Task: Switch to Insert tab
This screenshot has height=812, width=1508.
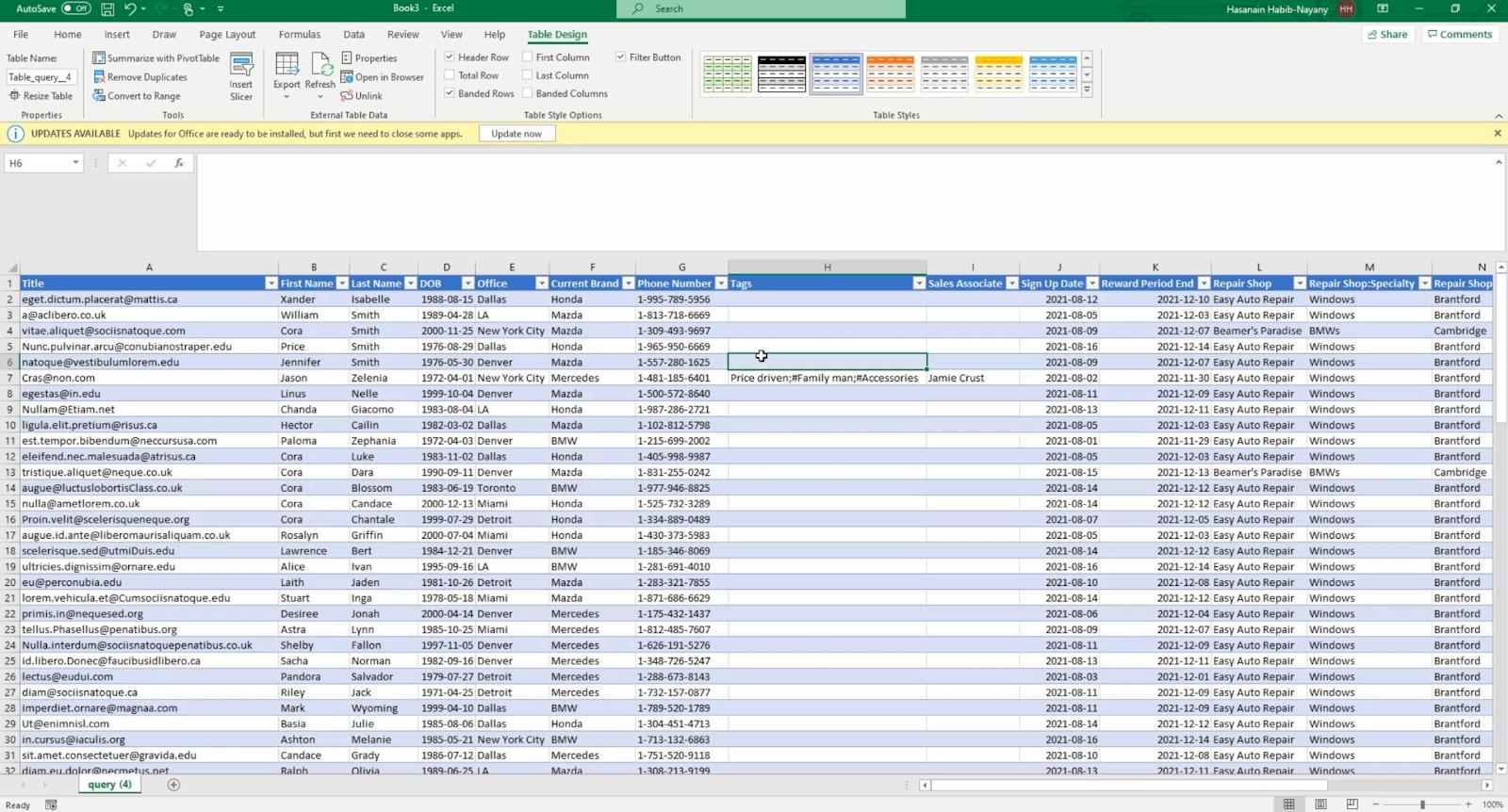Action: 117,35
